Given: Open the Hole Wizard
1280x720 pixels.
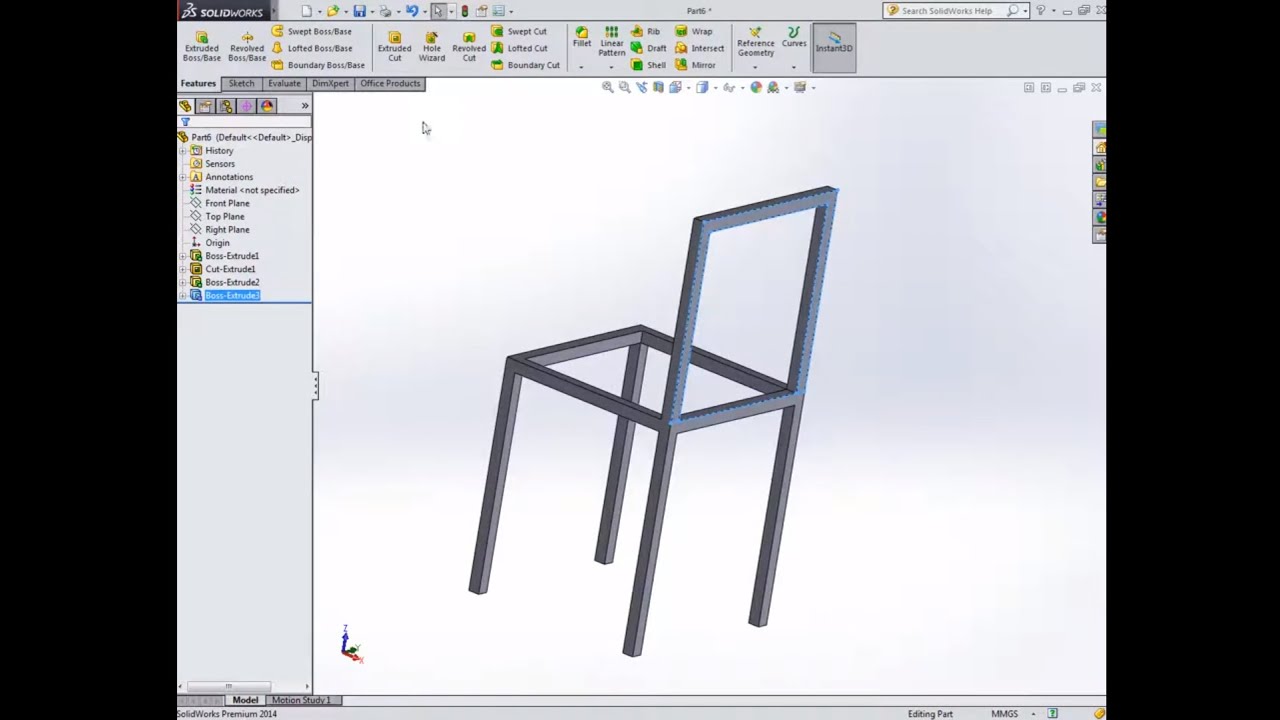Looking at the screenshot, I should tap(432, 47).
